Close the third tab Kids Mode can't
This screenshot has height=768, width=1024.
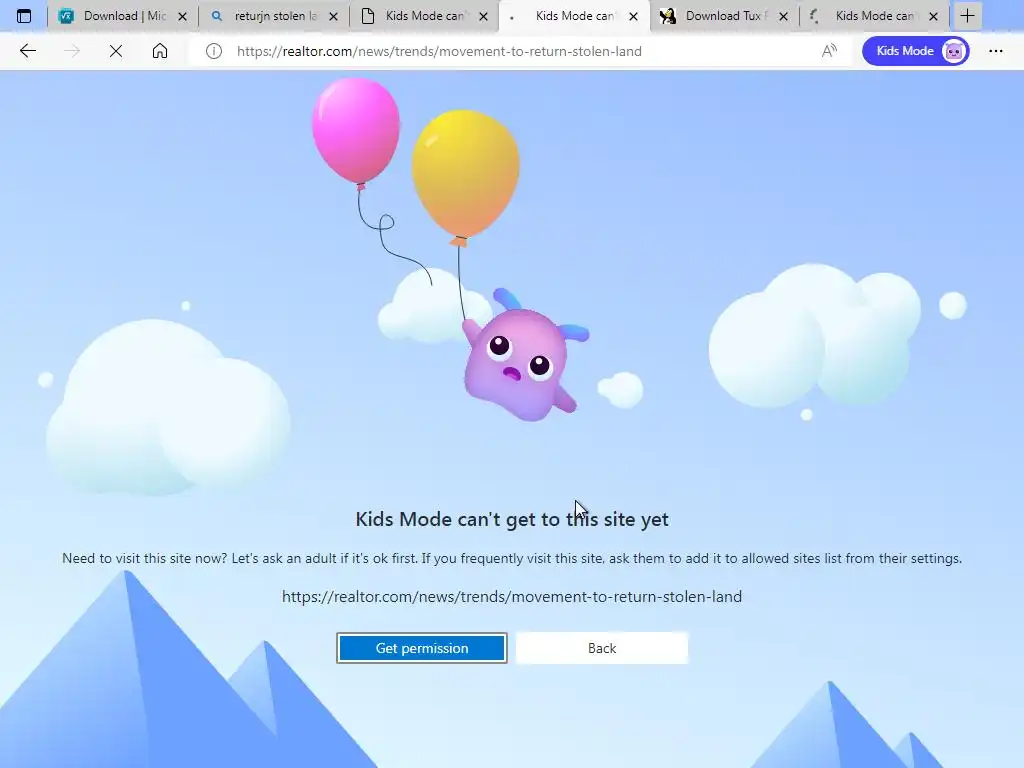coord(483,17)
